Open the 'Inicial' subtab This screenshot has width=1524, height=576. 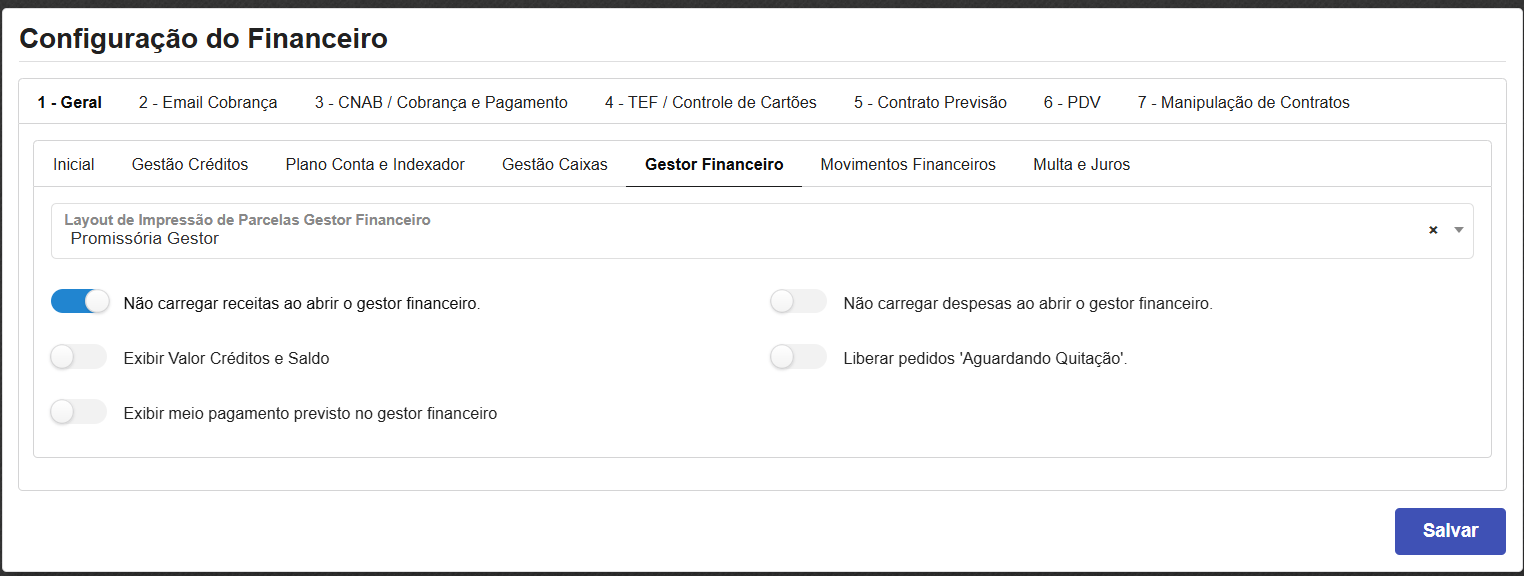tap(74, 163)
